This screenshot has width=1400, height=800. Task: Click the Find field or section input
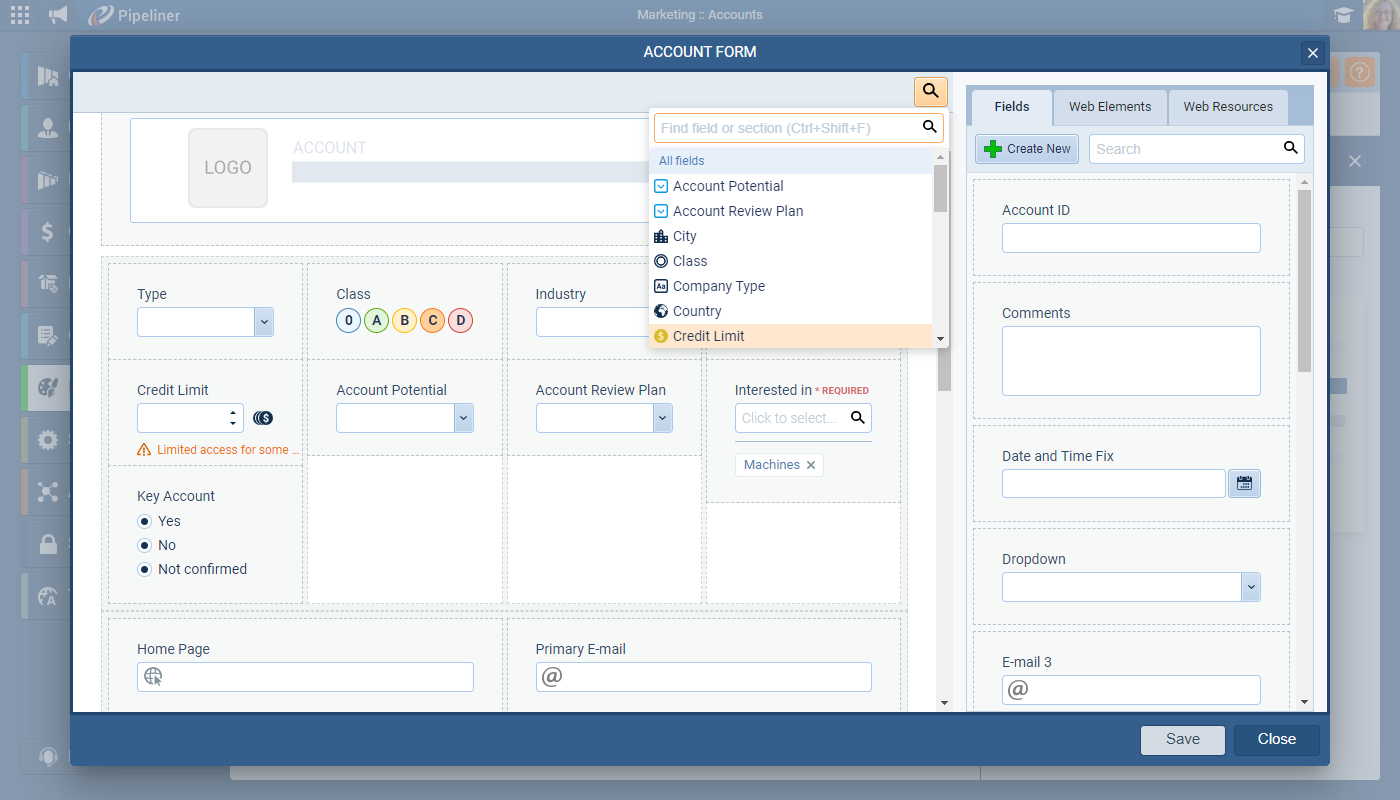[788, 128]
